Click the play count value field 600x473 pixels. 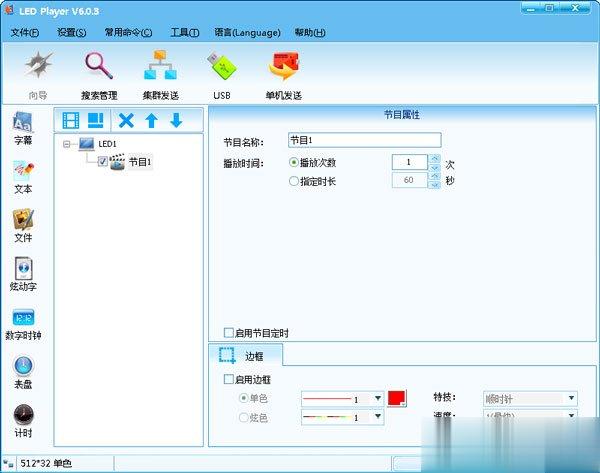(x=409, y=162)
